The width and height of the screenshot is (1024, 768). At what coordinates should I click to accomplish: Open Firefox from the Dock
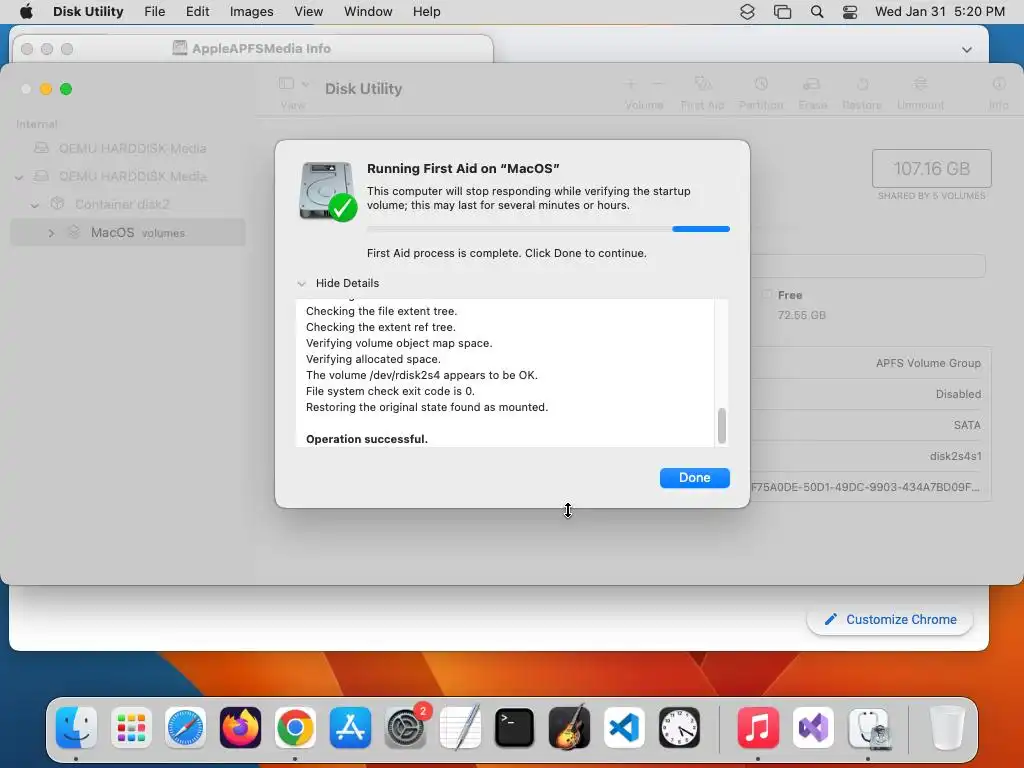[x=240, y=728]
